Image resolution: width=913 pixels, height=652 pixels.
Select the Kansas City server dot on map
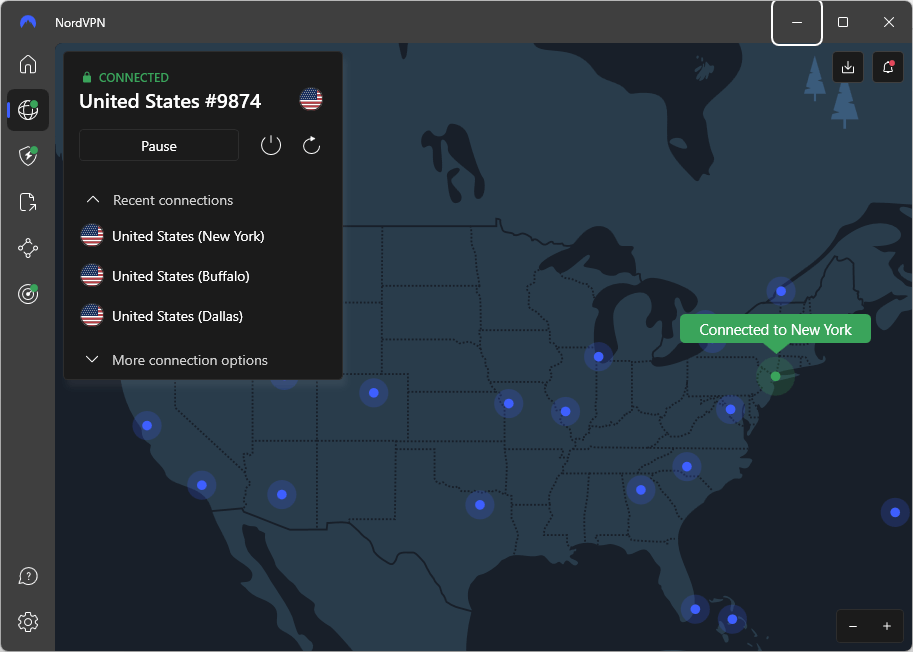coord(508,403)
